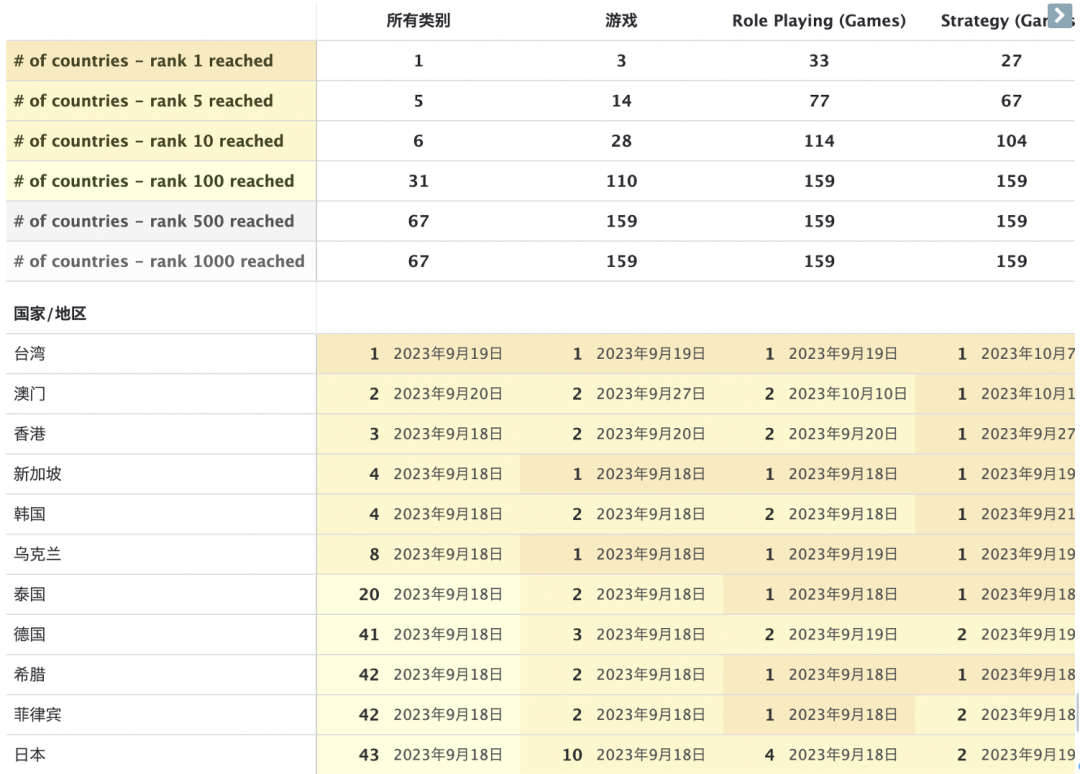Select the 'rank 1 reached' row label
The width and height of the screenshot is (1080, 774).
[143, 61]
